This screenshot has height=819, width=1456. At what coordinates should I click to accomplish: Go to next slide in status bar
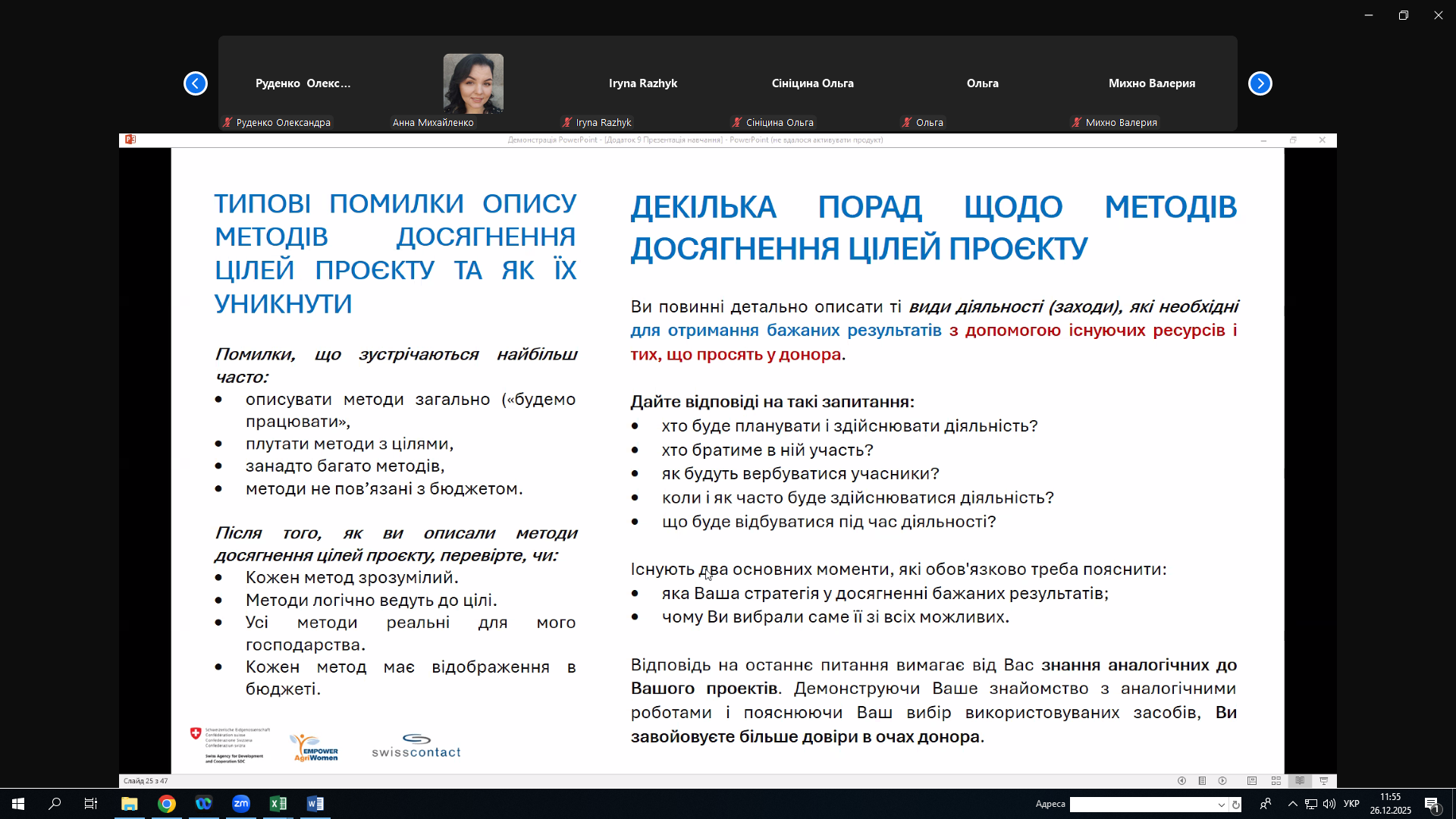1222,781
